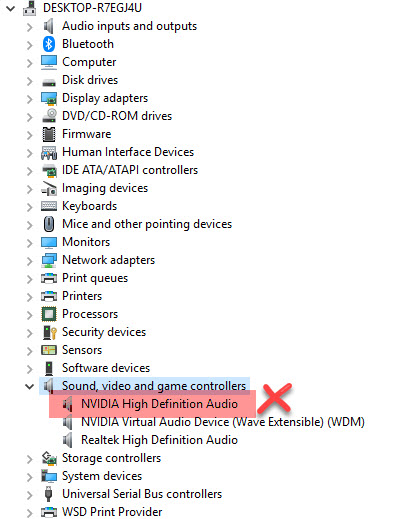The image size is (416, 519).
Task: Click the Imaging devices camera icon
Action: point(49,188)
